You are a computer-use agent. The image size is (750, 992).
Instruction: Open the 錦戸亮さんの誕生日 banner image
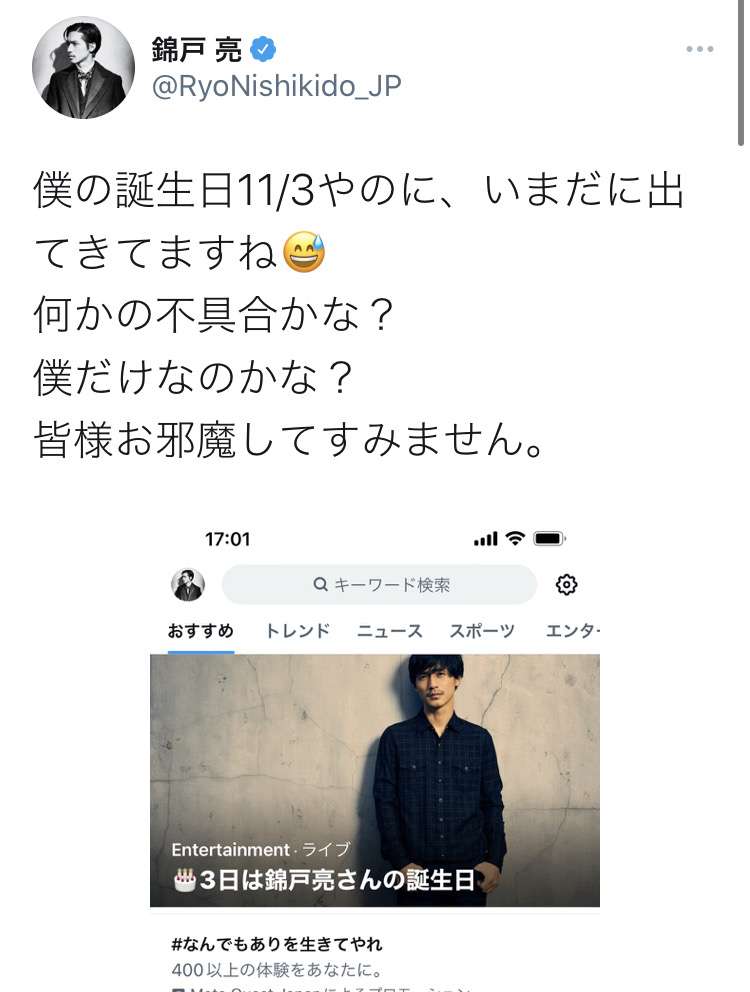tap(375, 780)
